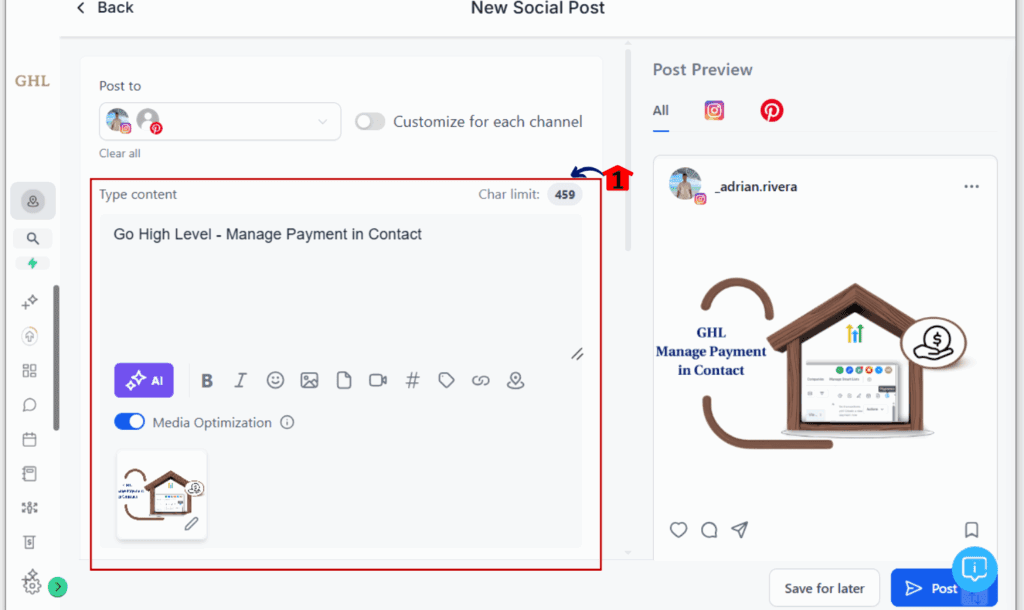Open conversations chat bubble in sidebar
This screenshot has height=610, width=1024.
[29, 405]
